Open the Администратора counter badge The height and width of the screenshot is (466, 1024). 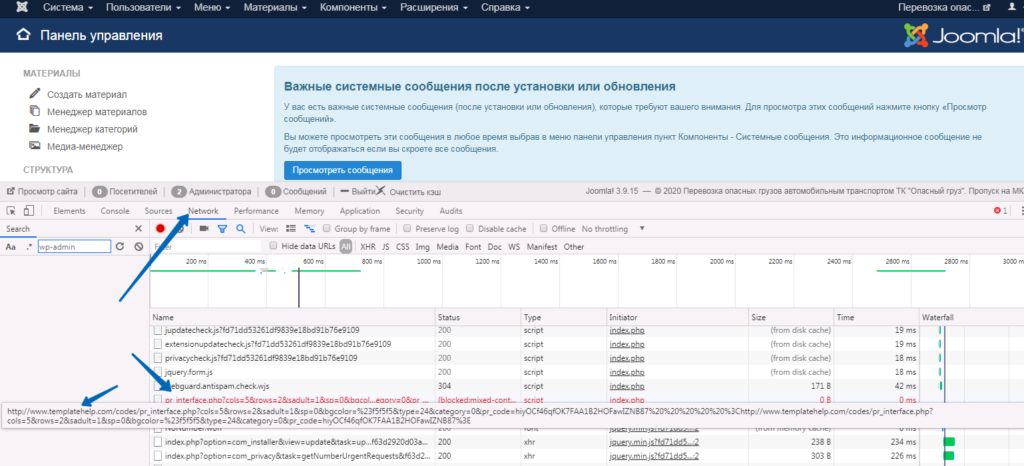coord(179,192)
